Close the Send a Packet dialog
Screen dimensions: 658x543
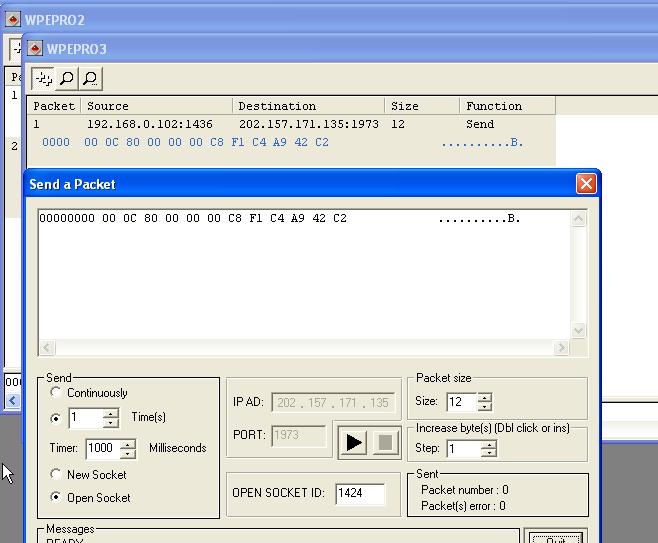click(586, 184)
